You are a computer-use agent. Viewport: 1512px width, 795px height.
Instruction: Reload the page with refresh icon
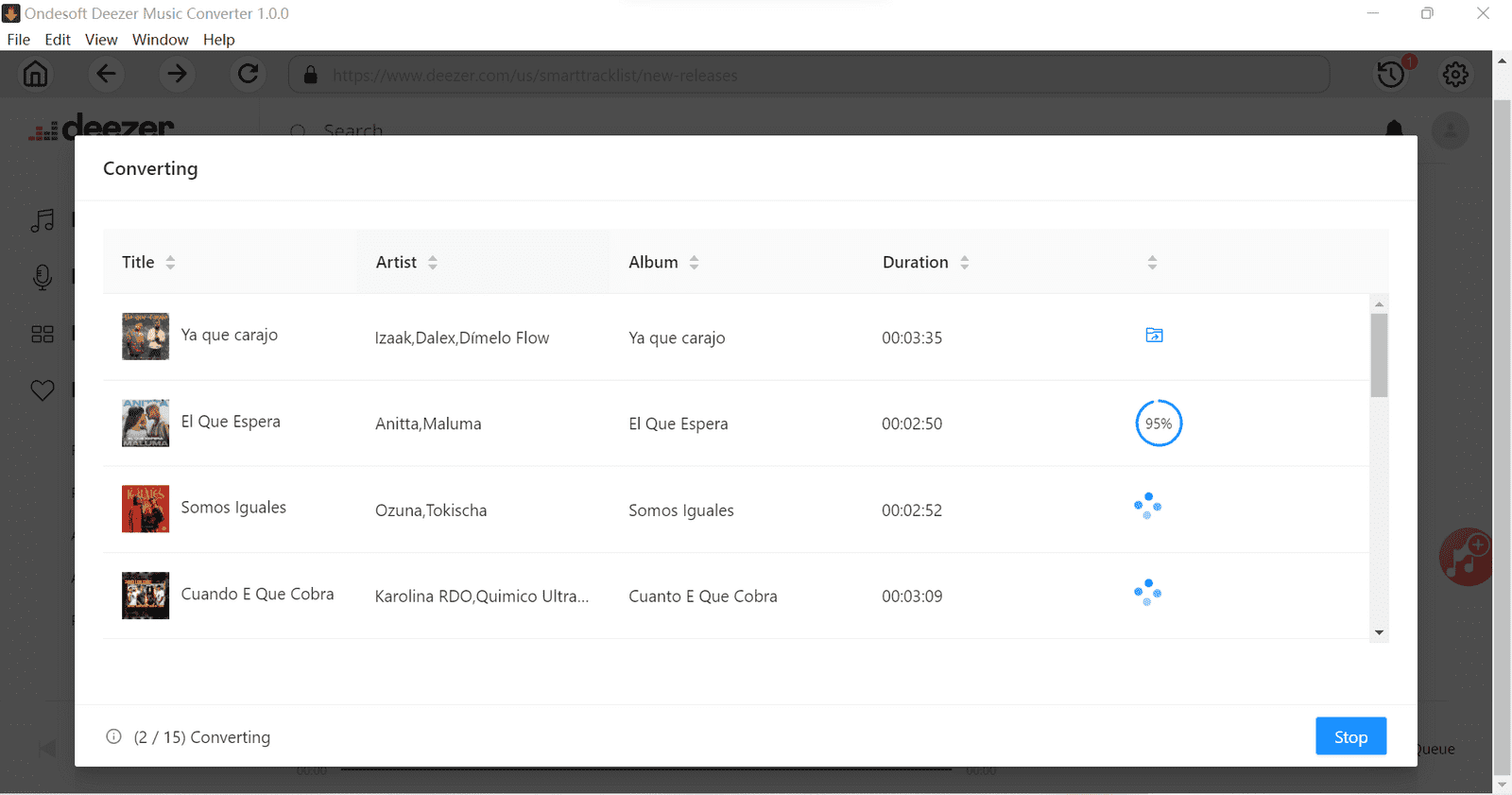pyautogui.click(x=248, y=74)
